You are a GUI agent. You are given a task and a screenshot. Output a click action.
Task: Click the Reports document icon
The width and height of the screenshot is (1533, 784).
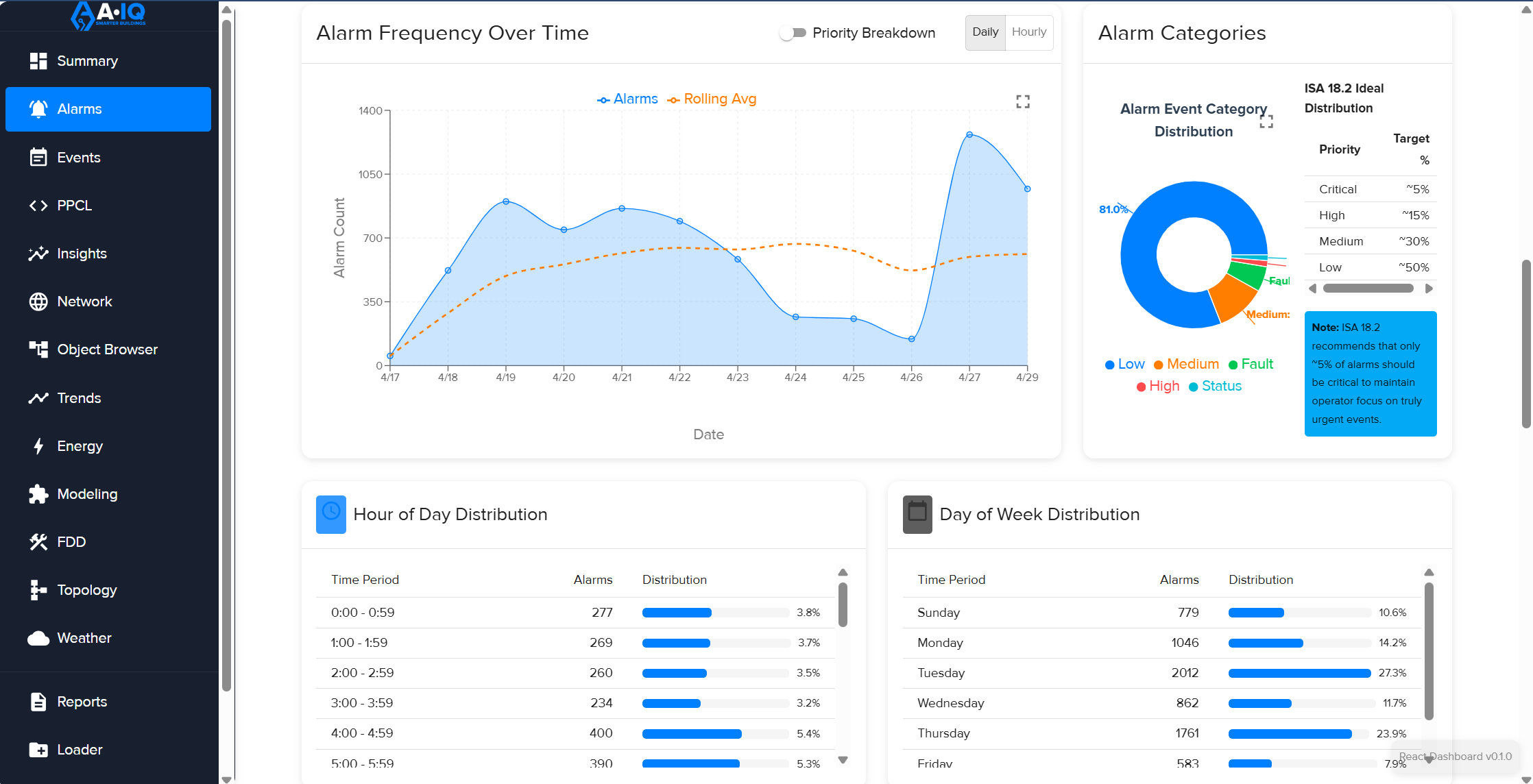coord(38,702)
